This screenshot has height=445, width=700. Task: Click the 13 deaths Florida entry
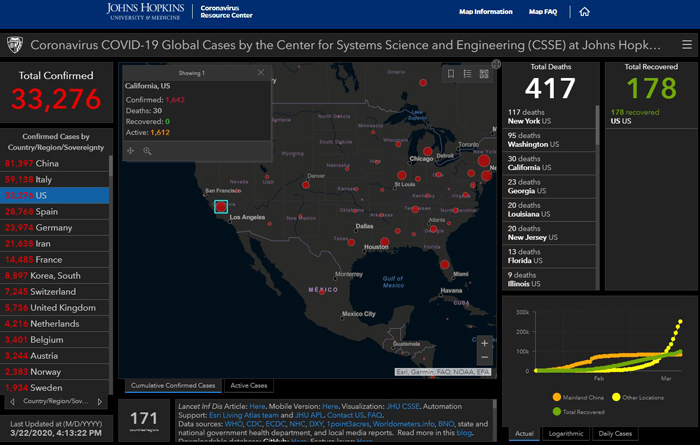(x=549, y=256)
